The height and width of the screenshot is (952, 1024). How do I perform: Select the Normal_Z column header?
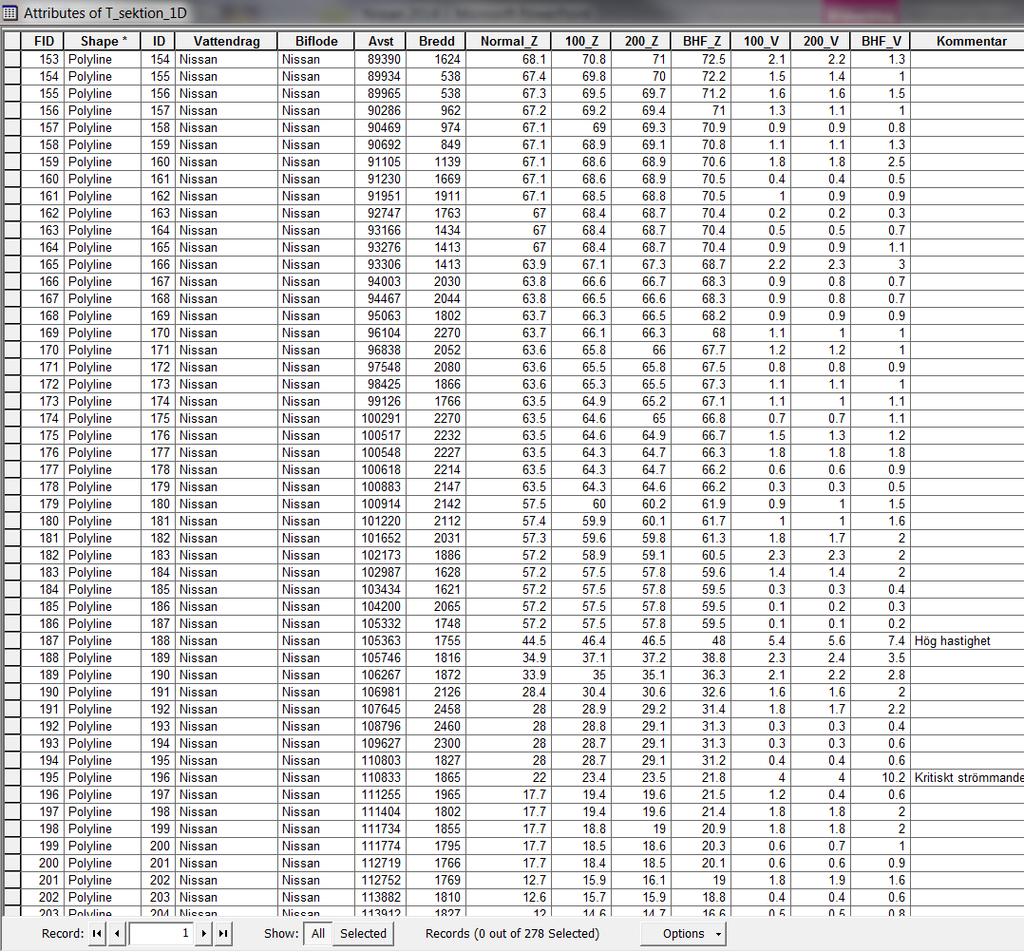click(509, 41)
